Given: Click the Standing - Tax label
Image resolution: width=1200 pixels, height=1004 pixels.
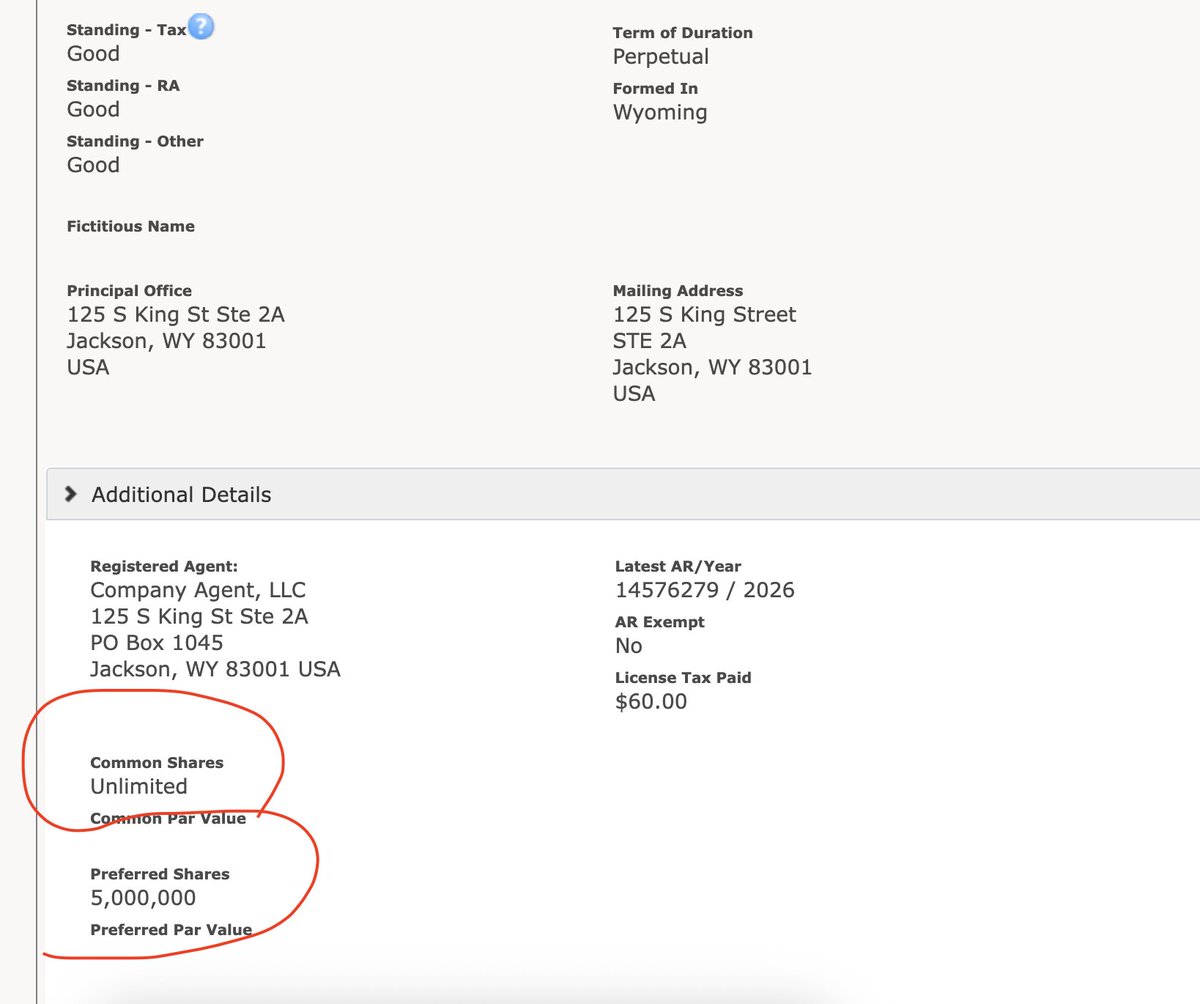Looking at the screenshot, I should tap(127, 30).
